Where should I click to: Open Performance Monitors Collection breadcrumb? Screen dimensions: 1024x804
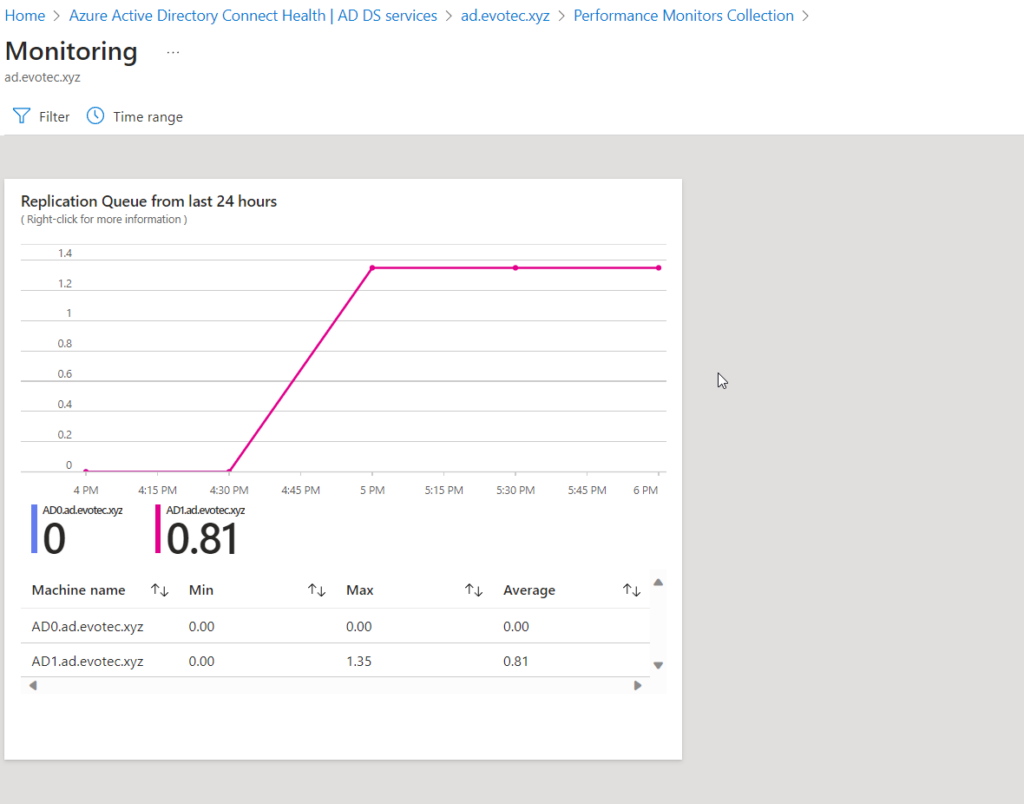click(x=683, y=16)
